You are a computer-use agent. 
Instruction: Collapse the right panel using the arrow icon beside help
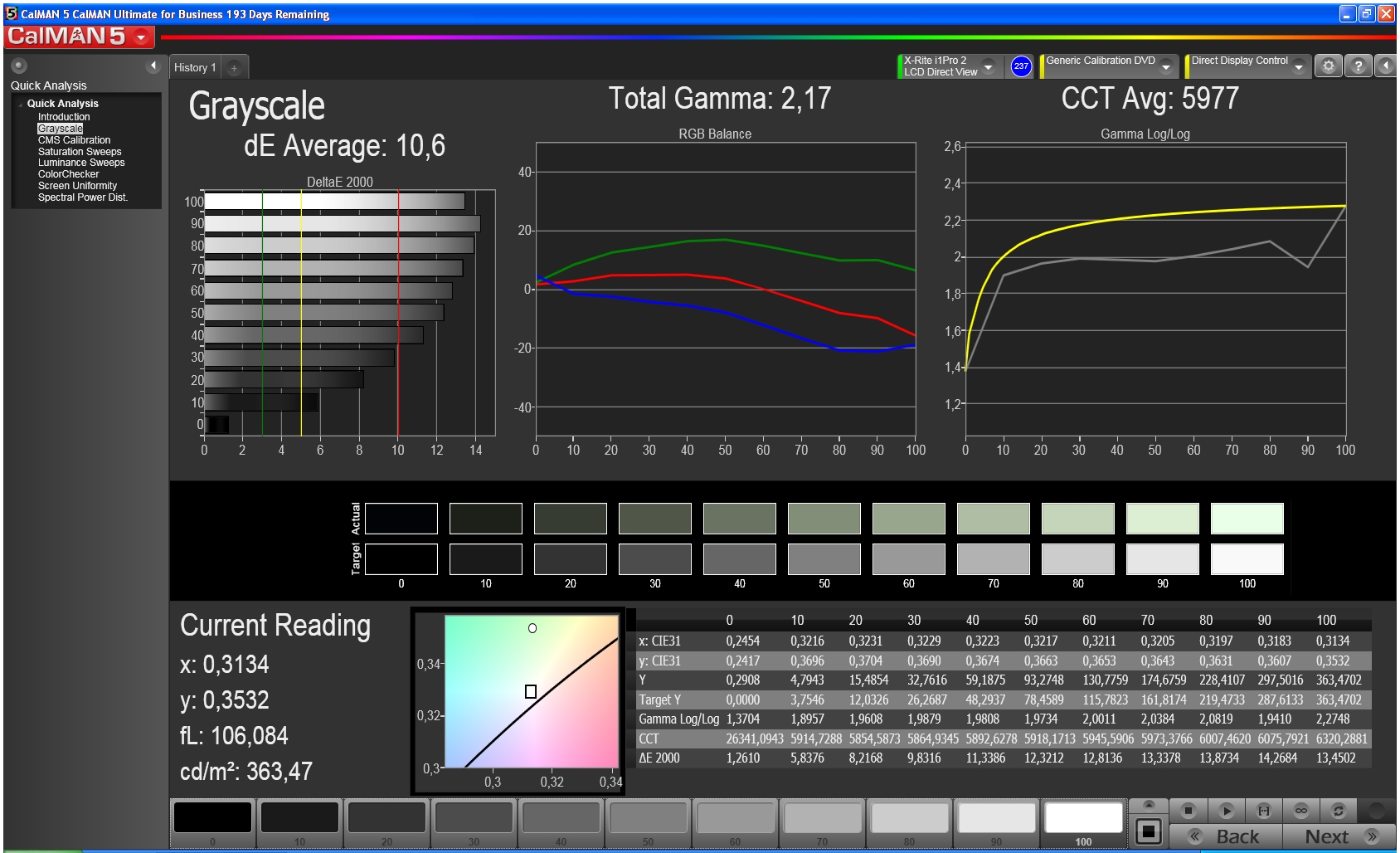pos(1385,66)
